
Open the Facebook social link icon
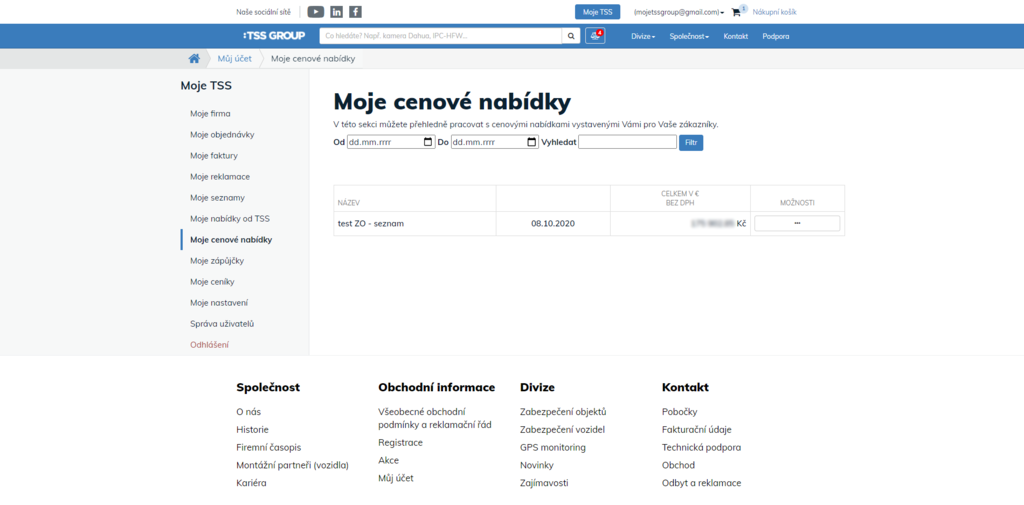355,12
